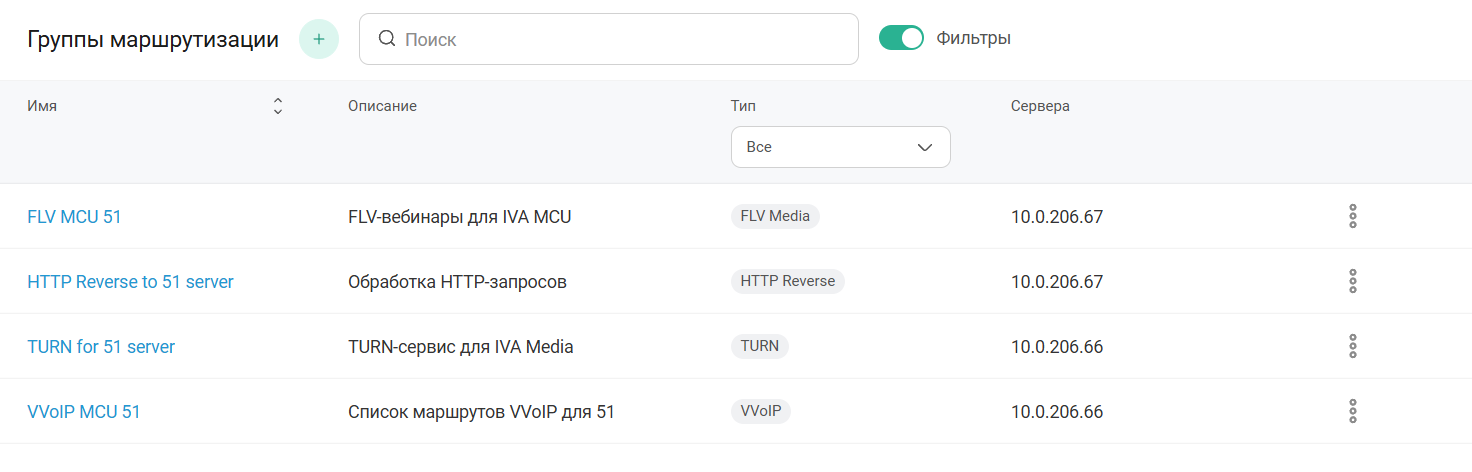Click the plus icon to add routing group
1472x472 pixels.
(x=319, y=39)
